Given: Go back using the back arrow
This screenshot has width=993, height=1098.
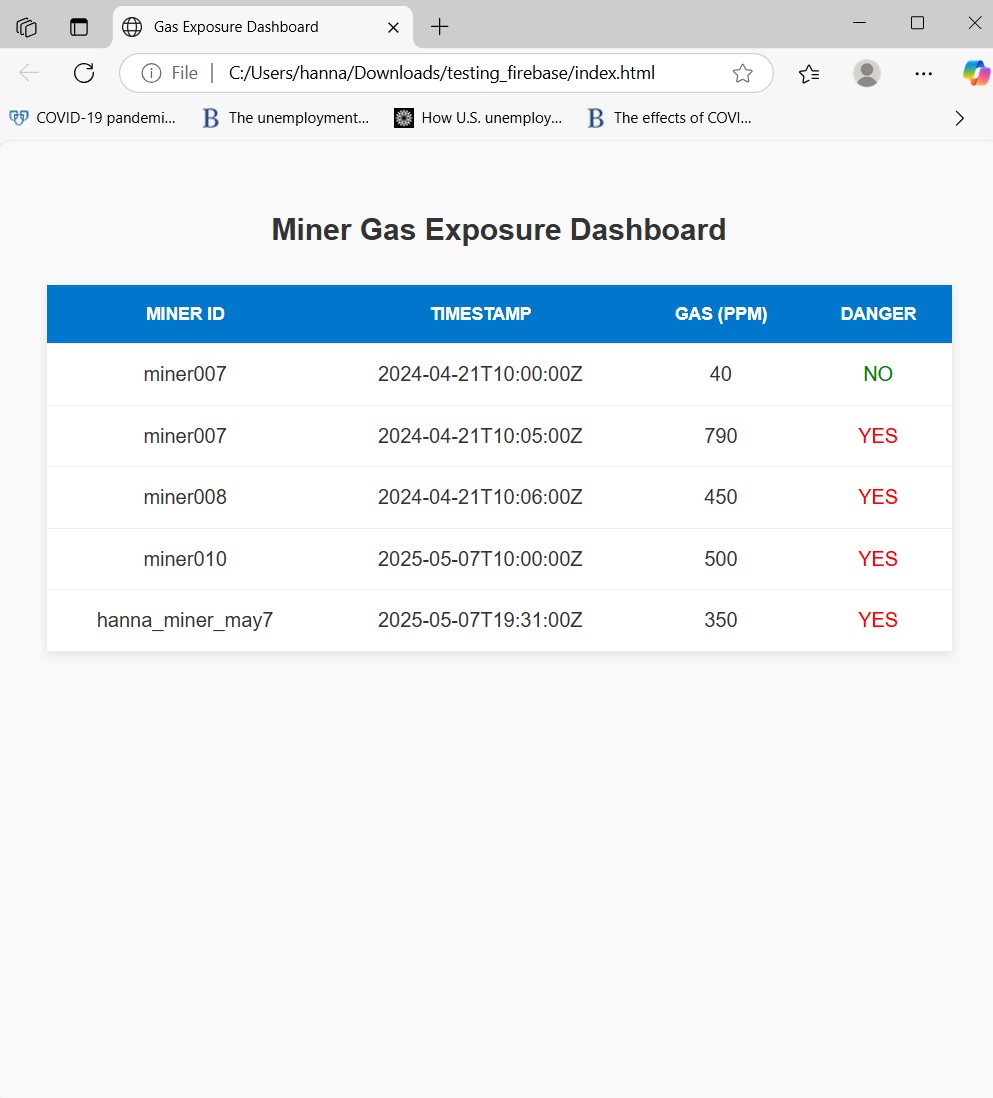Looking at the screenshot, I should (29, 73).
